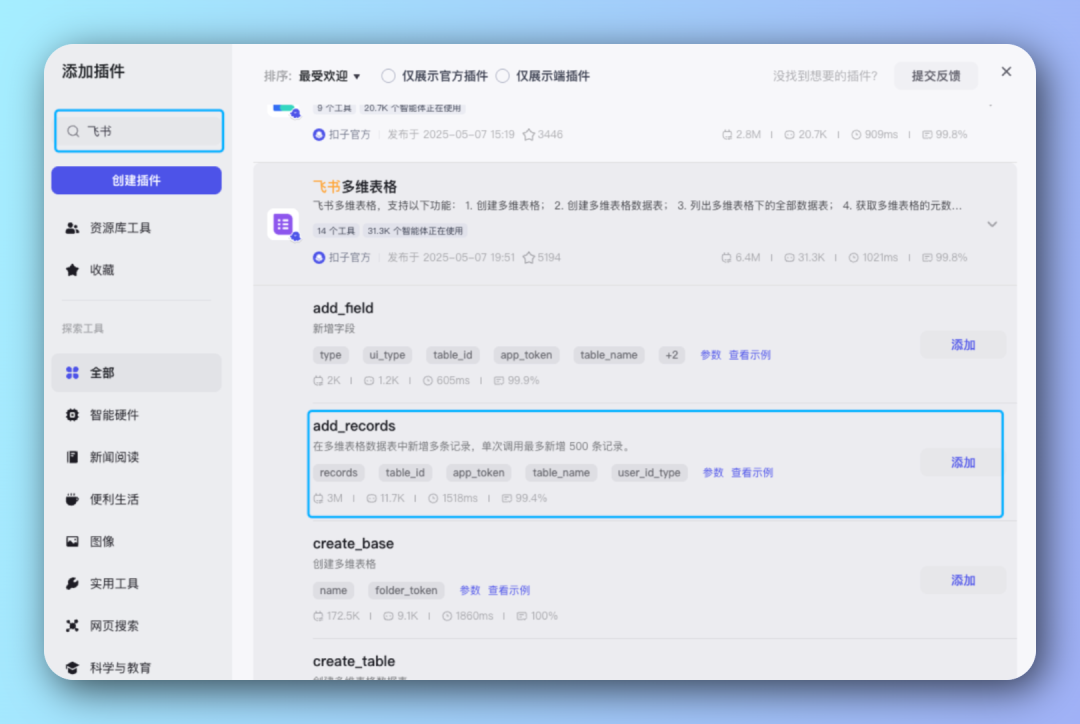1080x724 pixels.
Task: Click the 飞书多维表格 purple plugin icon
Action: click(x=283, y=224)
